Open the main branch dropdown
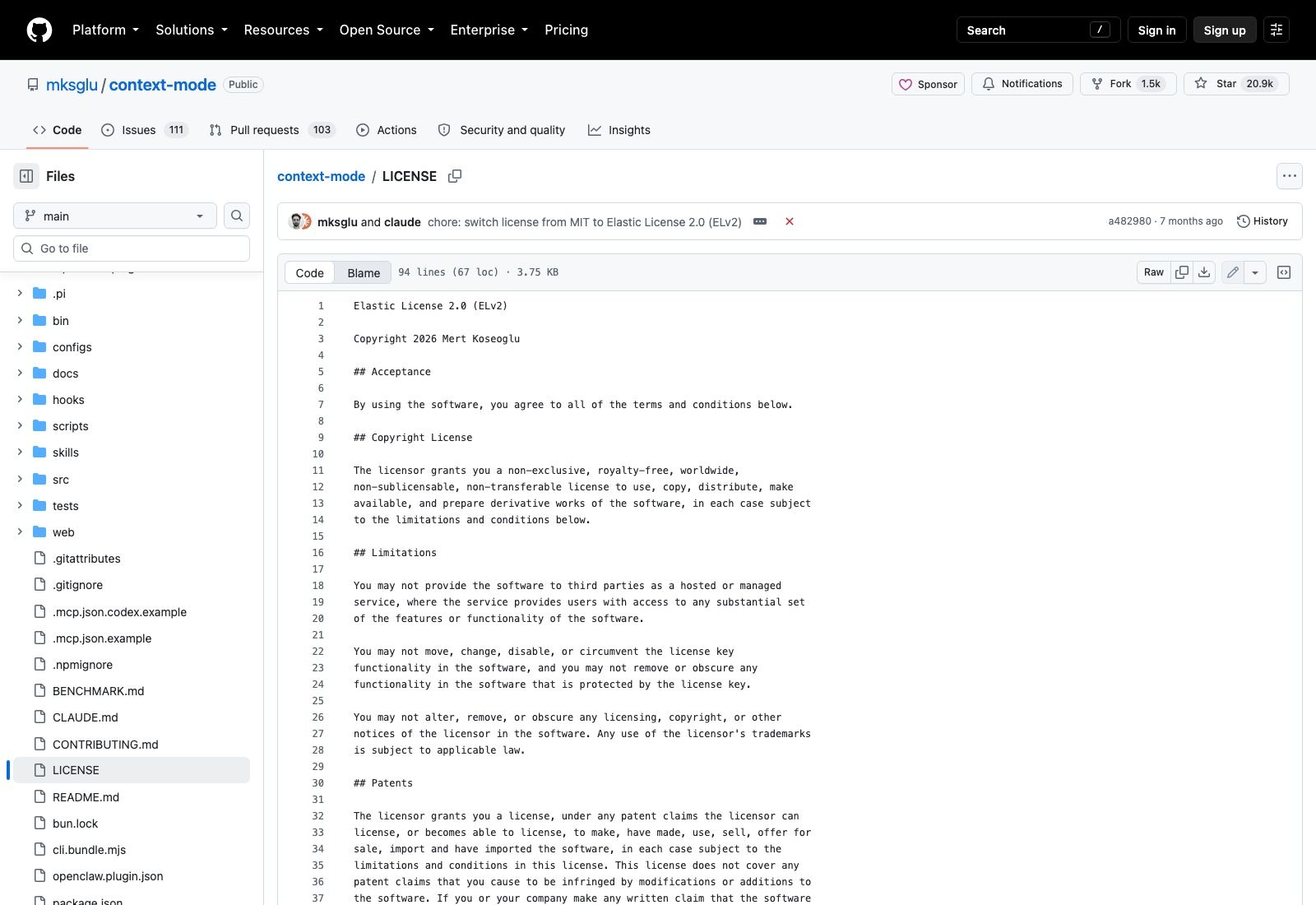Screen dimensions: 1316x905 click(x=115, y=216)
